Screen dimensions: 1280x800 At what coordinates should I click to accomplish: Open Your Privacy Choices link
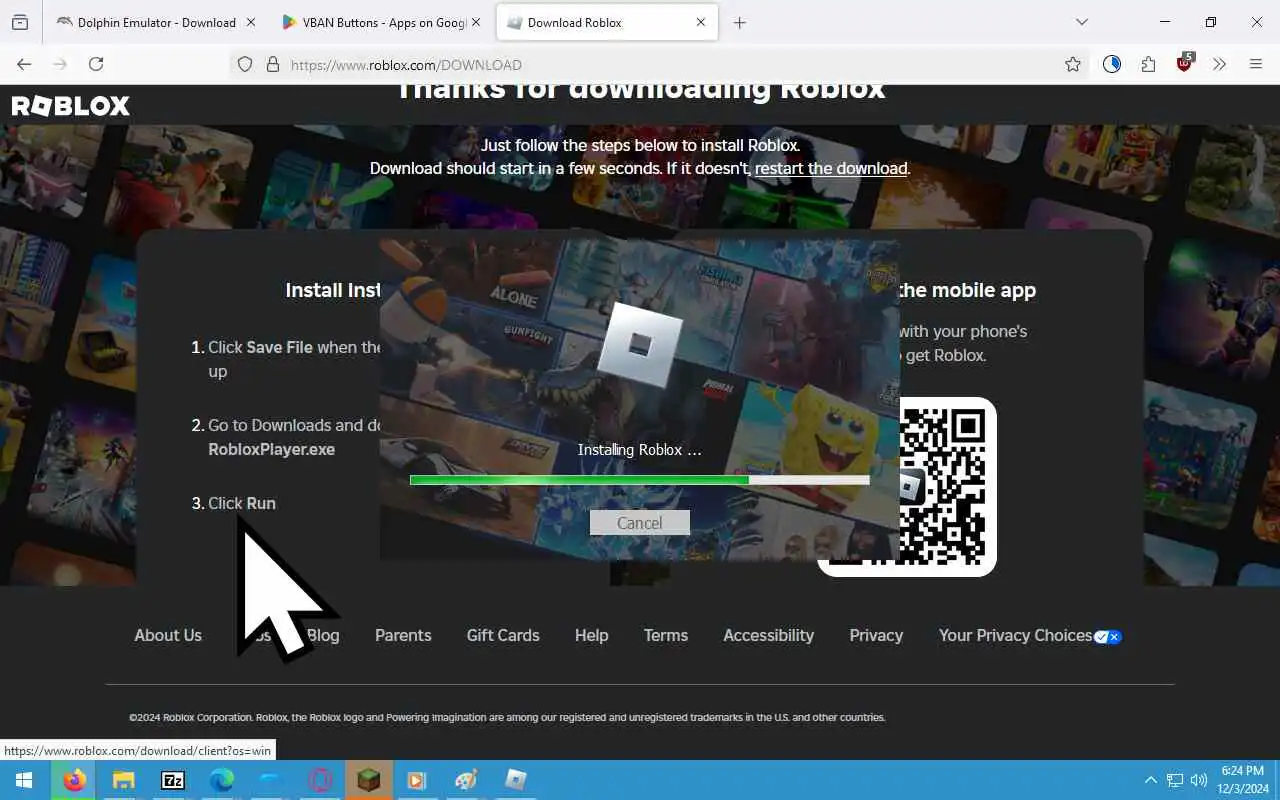[x=1030, y=635]
